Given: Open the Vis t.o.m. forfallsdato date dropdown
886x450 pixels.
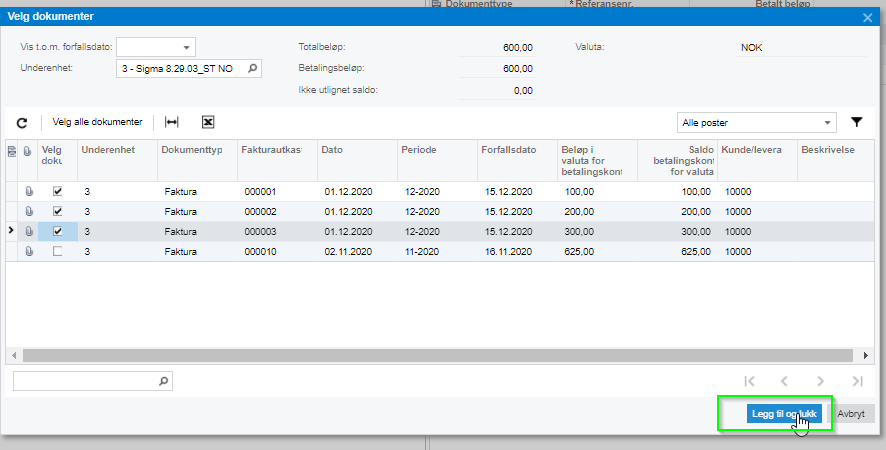Looking at the screenshot, I should [x=186, y=47].
